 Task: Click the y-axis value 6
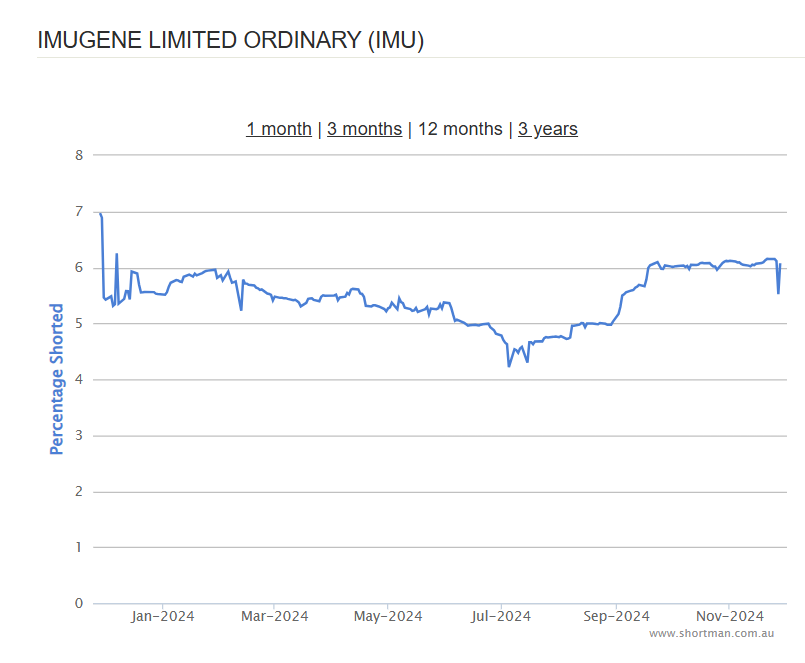(79, 268)
